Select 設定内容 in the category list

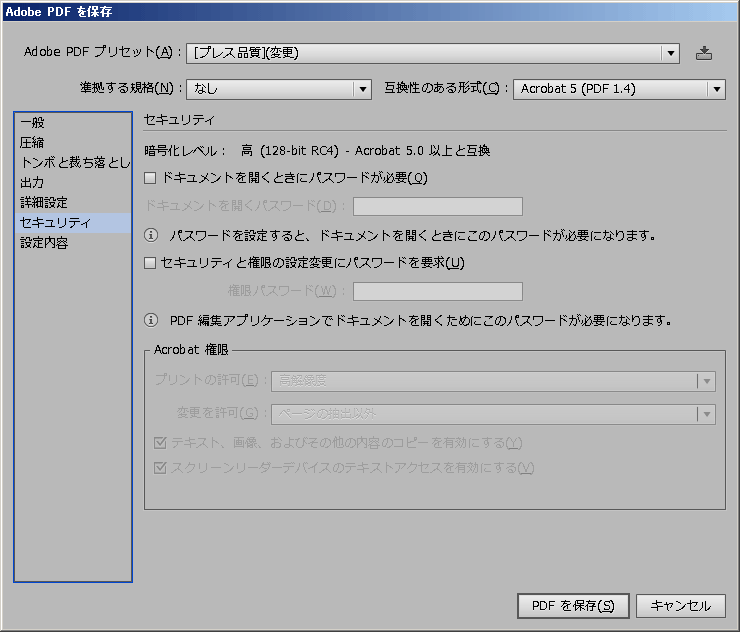point(44,243)
